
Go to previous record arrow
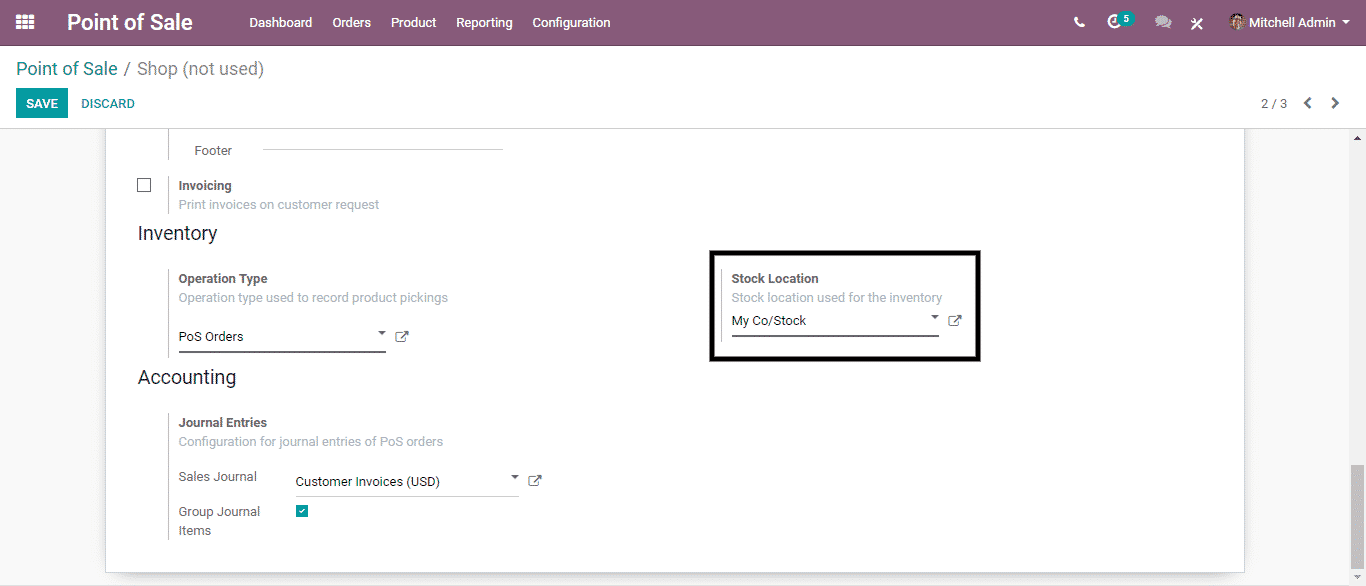pos(1307,103)
